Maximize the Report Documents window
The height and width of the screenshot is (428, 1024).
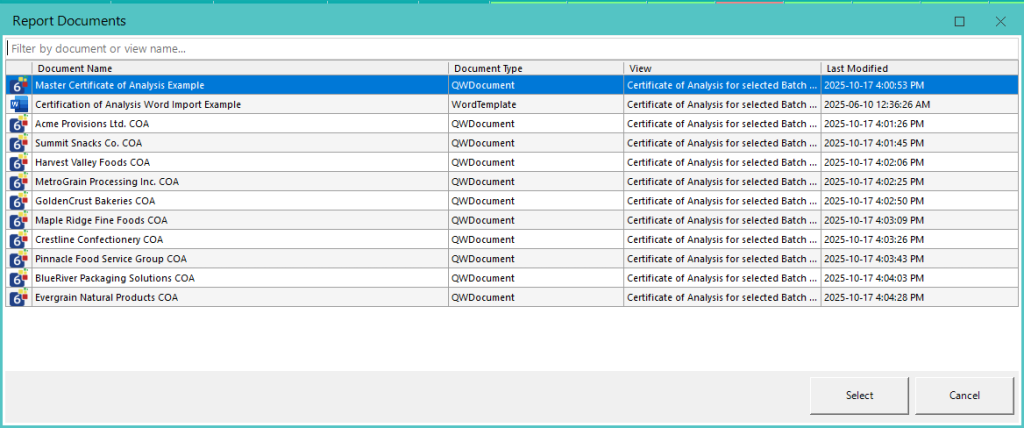[x=959, y=21]
